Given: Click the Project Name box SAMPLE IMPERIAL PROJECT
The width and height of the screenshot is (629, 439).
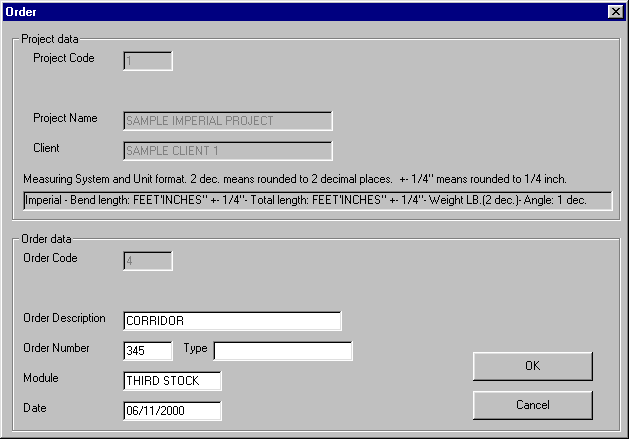Looking at the screenshot, I should pos(227,121).
